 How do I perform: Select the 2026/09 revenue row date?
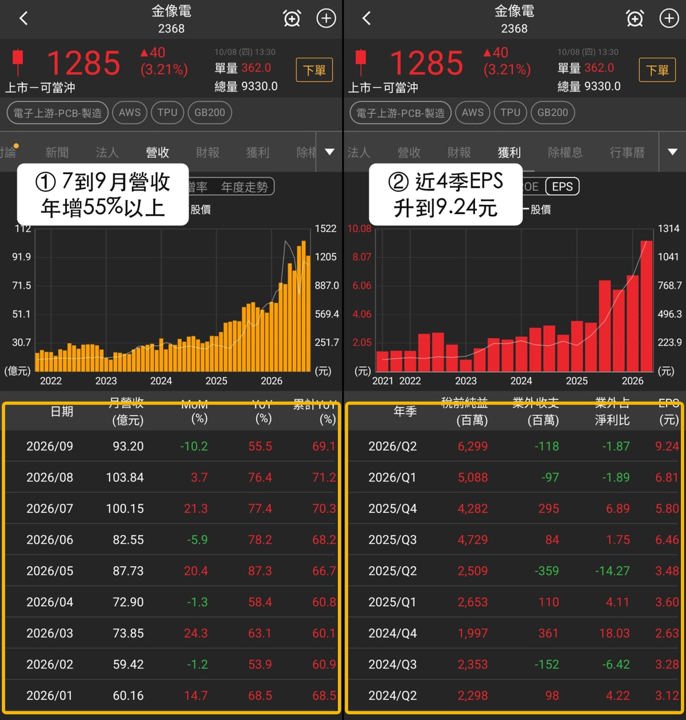click(x=50, y=446)
